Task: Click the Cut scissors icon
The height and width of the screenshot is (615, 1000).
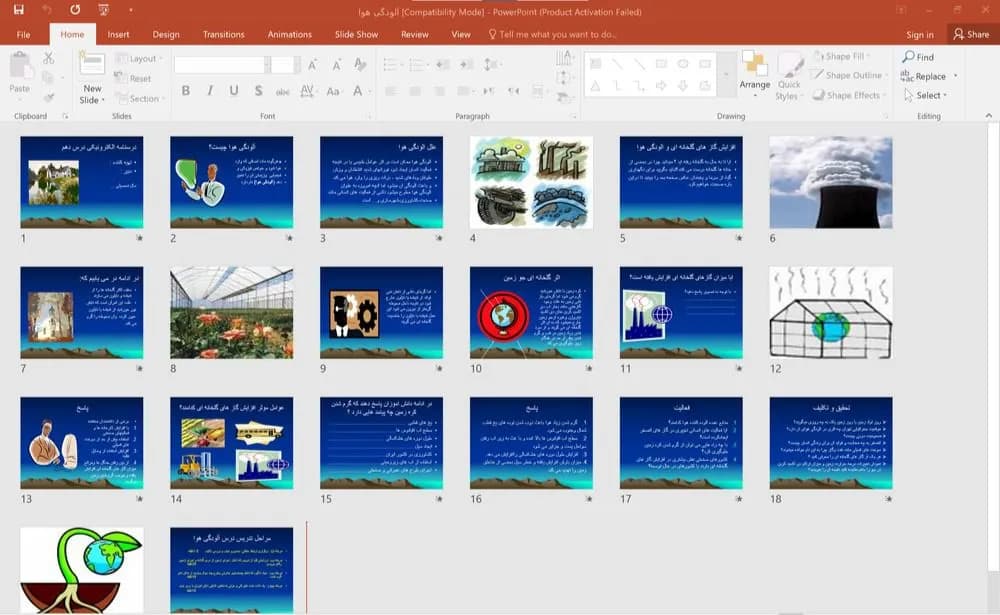Action: [x=48, y=58]
